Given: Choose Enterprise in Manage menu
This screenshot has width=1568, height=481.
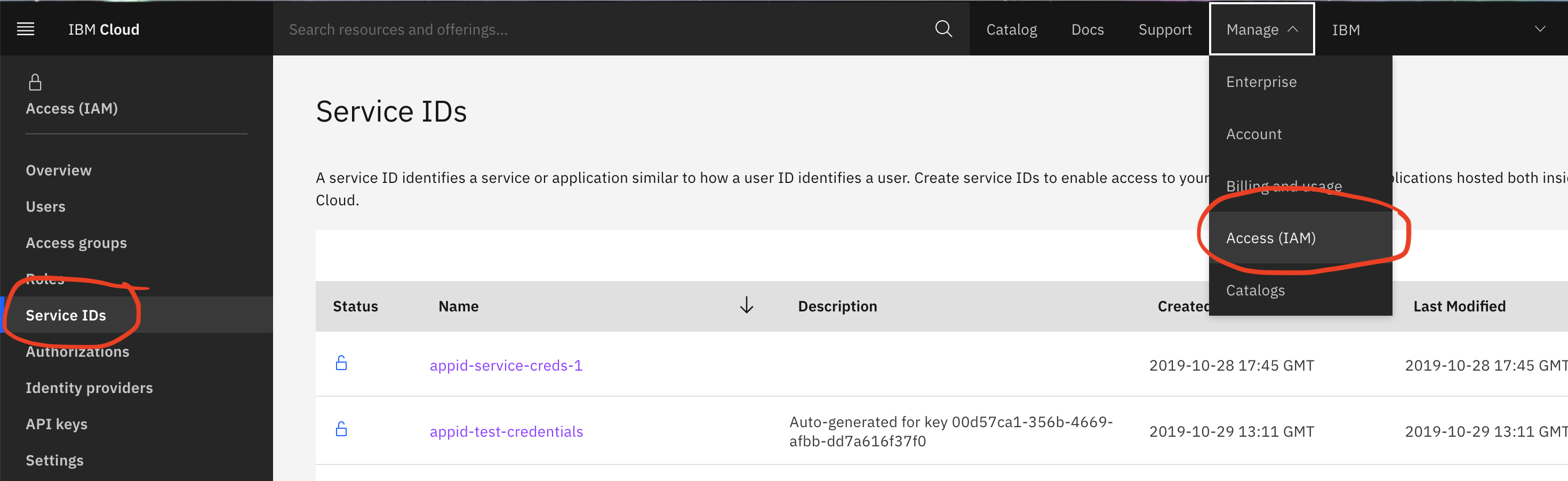Looking at the screenshot, I should point(1300,82).
